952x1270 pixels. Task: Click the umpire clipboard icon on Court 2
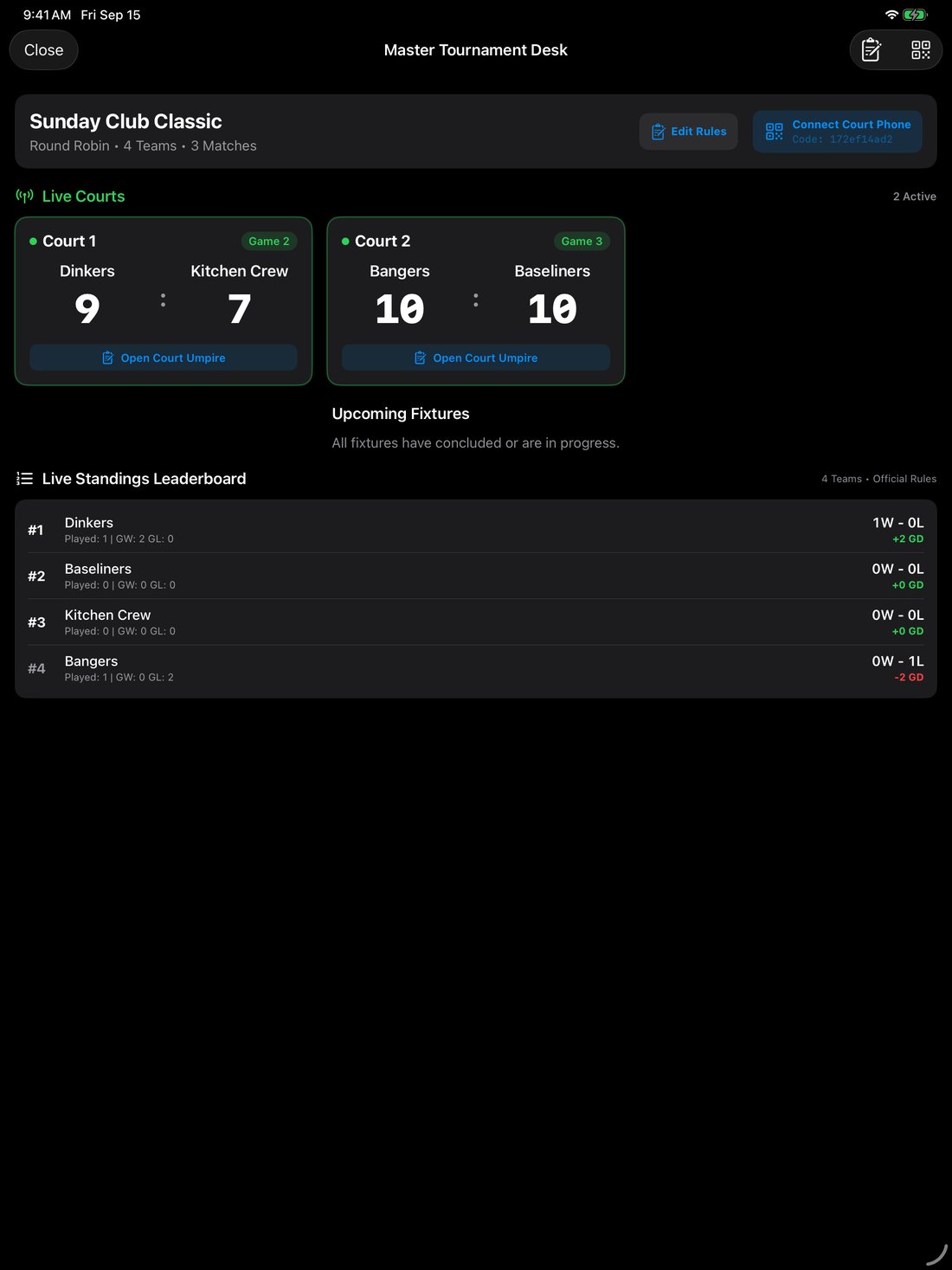(421, 358)
